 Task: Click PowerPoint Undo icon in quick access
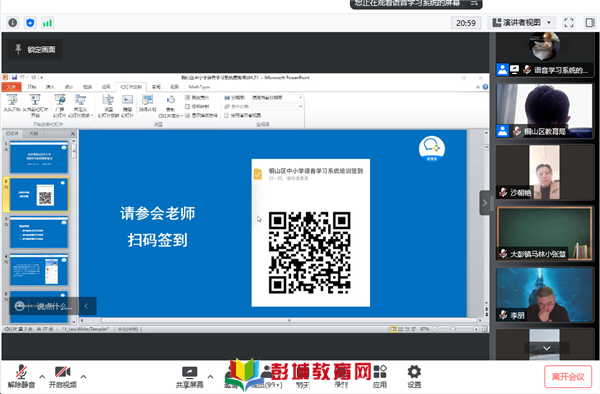[23, 77]
